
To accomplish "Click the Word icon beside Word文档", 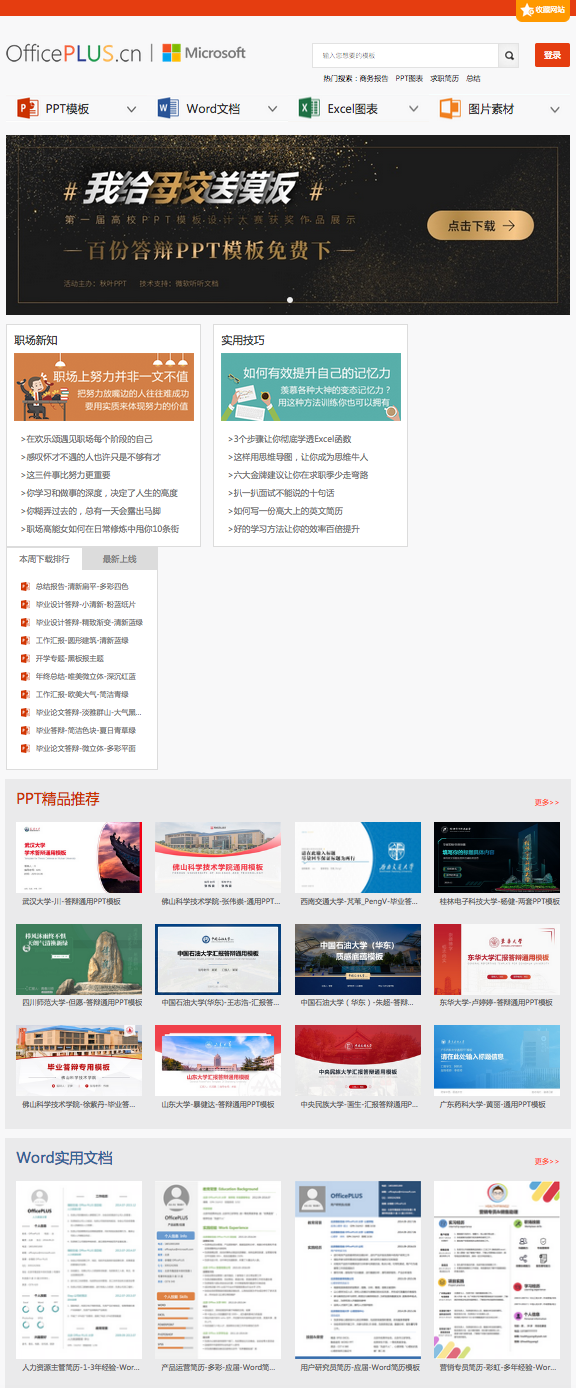I will coord(167,108).
